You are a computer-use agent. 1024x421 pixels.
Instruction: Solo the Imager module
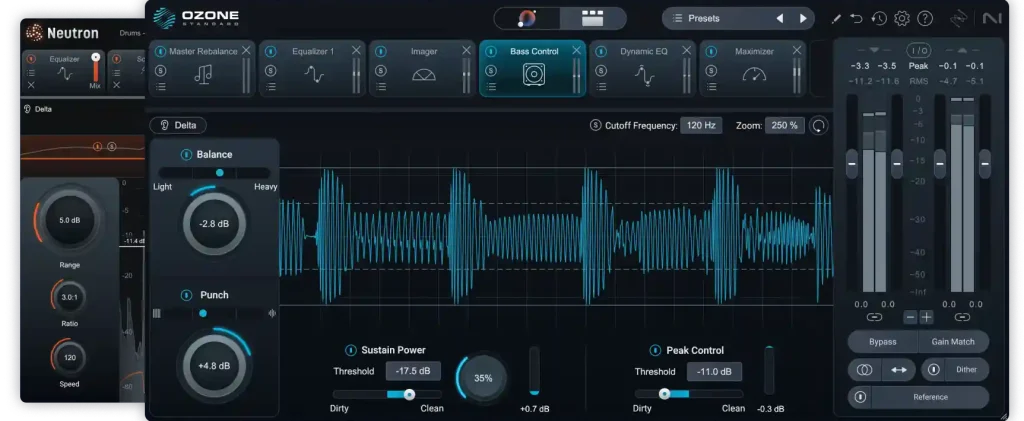[x=380, y=70]
